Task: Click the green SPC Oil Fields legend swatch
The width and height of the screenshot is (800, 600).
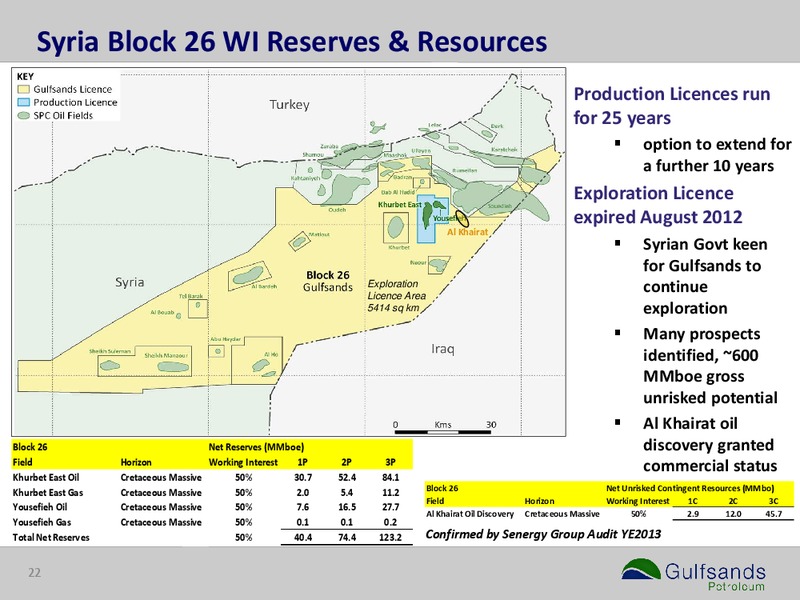Action: tap(23, 115)
